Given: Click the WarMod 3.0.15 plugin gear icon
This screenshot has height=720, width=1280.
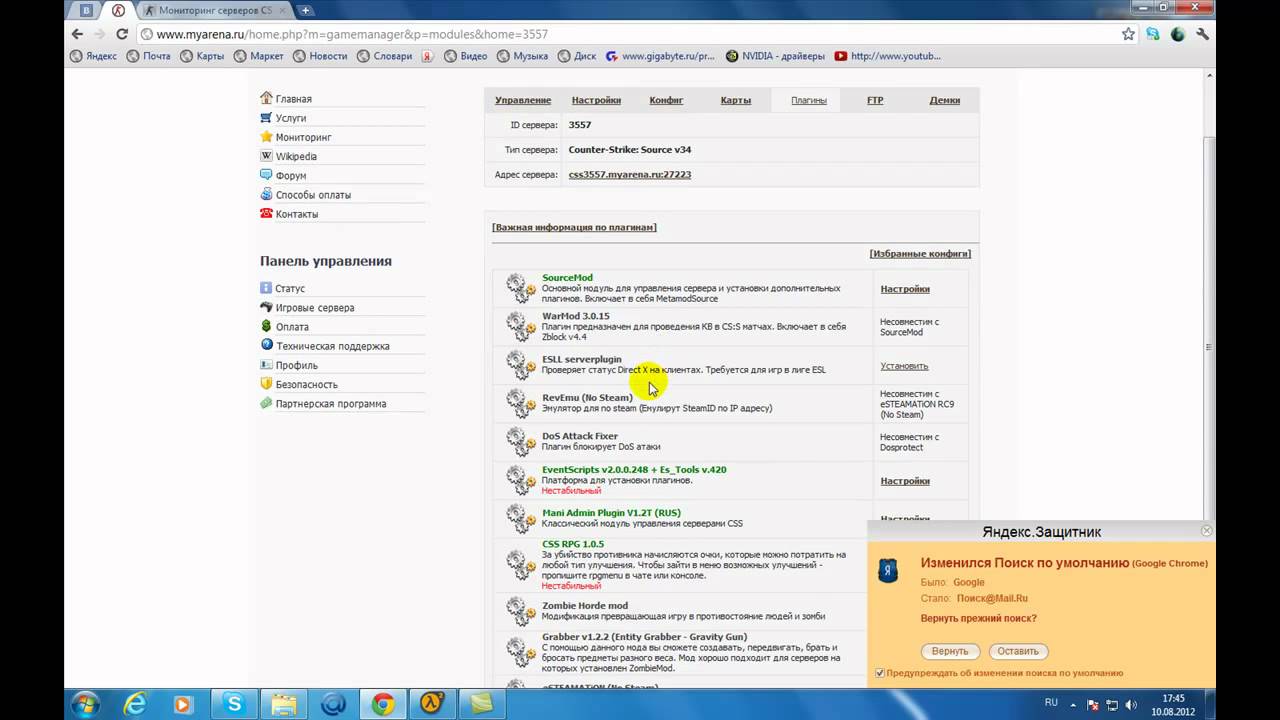Looking at the screenshot, I should pos(520,326).
